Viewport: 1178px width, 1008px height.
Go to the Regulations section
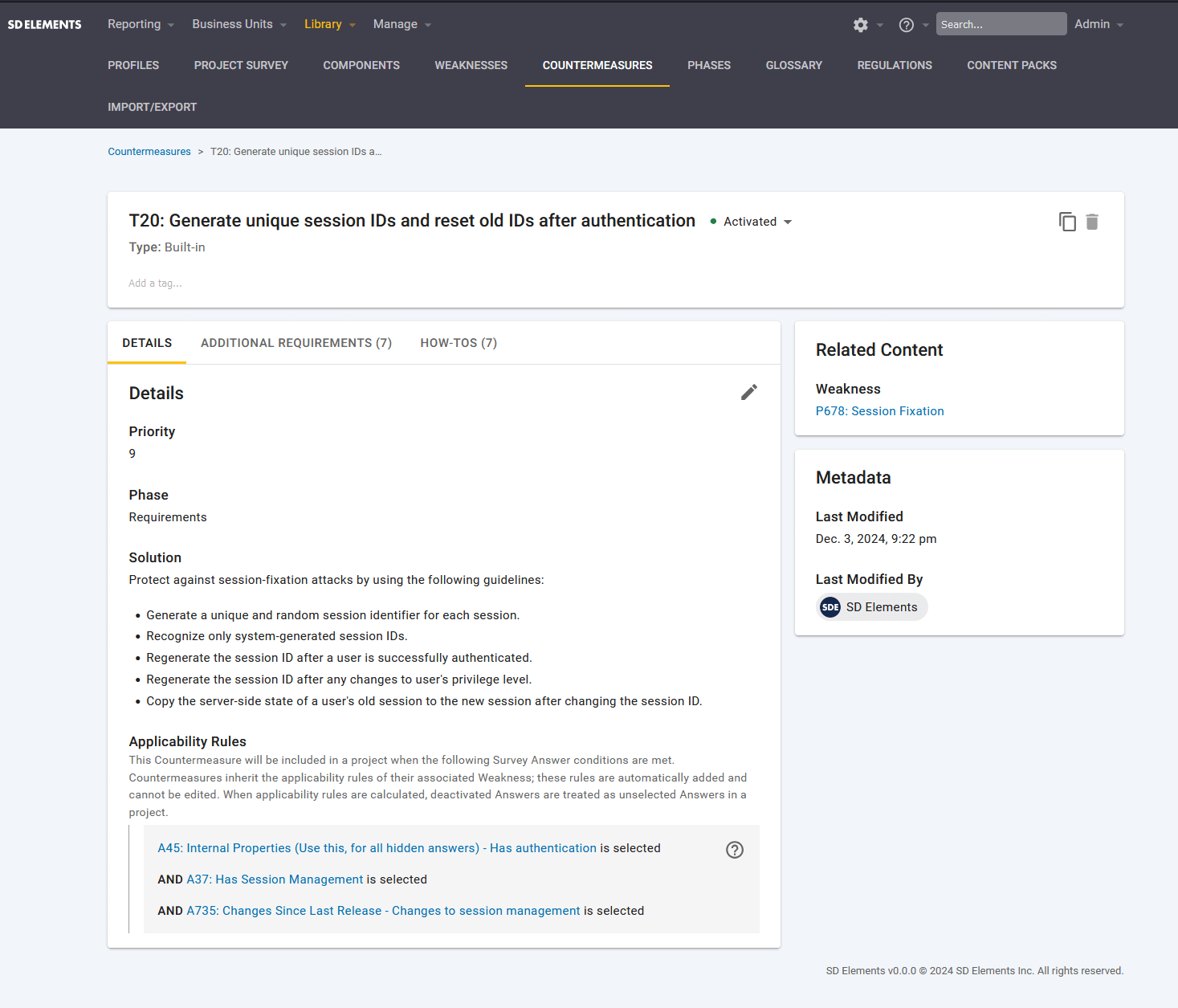[895, 65]
